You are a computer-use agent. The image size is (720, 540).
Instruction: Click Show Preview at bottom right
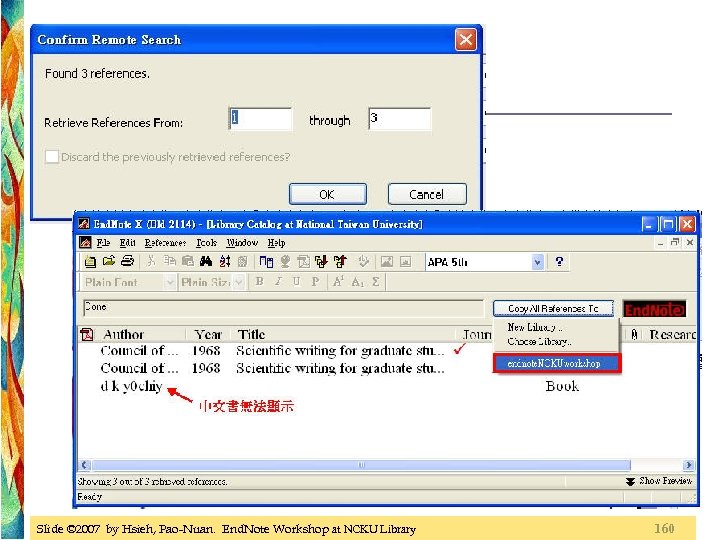658,481
